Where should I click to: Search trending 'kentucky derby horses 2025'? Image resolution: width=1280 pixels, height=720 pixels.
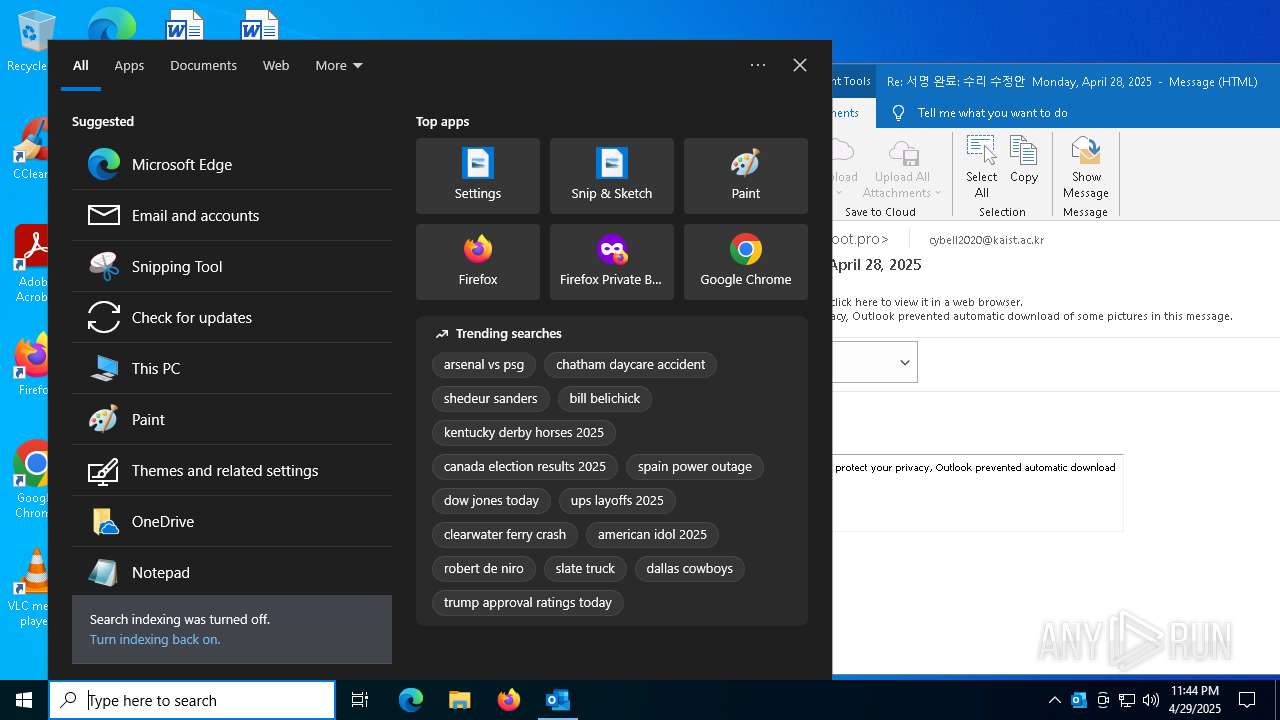click(524, 432)
